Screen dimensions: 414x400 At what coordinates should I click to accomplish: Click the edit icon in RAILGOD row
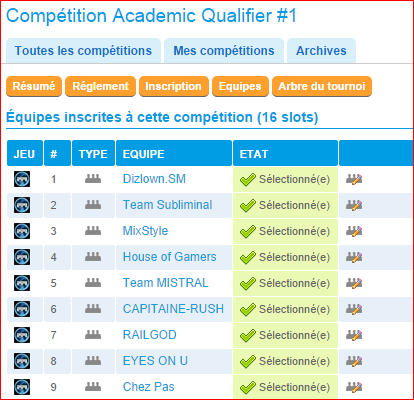pos(354,335)
